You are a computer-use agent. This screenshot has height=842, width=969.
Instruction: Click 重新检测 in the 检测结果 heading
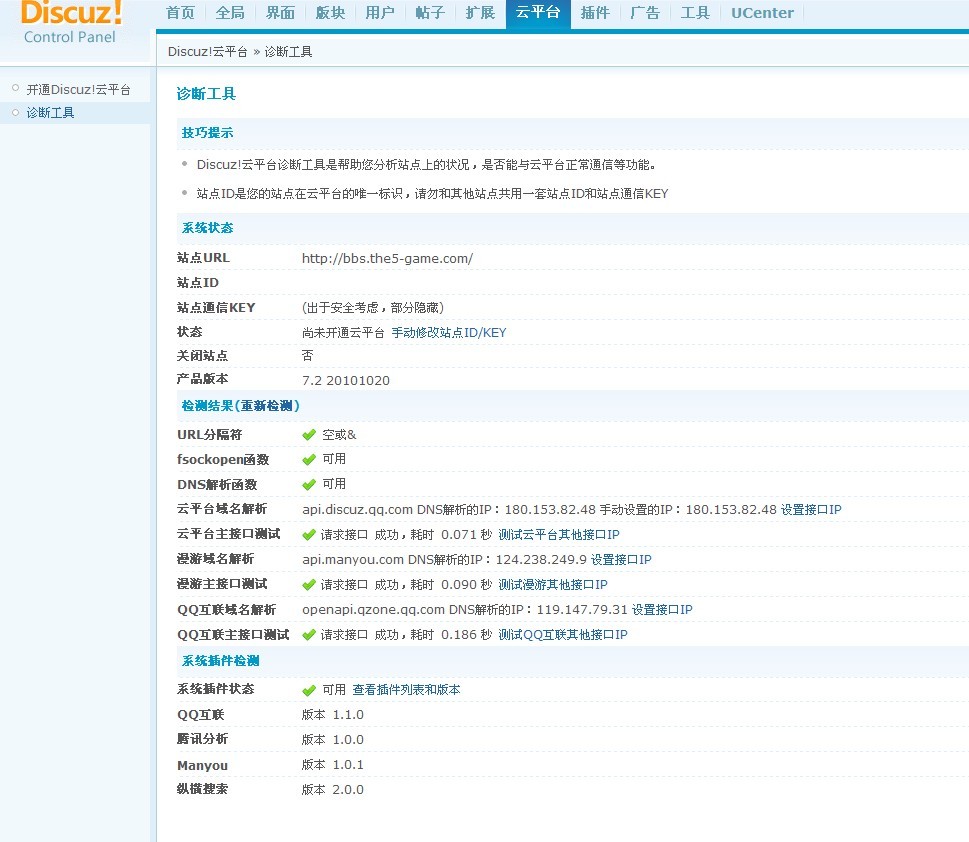pyautogui.click(x=266, y=406)
